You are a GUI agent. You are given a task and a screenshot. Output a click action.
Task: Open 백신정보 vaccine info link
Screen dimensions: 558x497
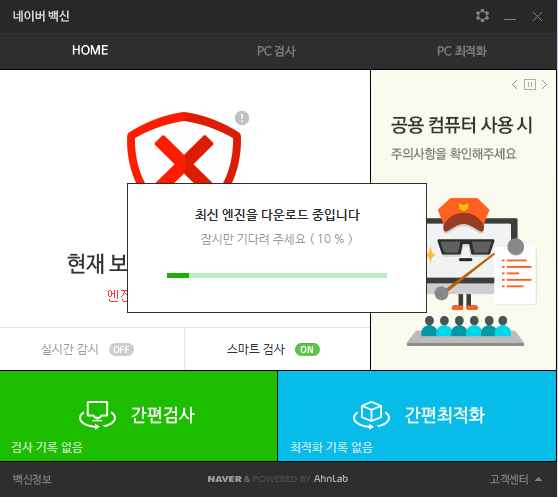(x=32, y=479)
